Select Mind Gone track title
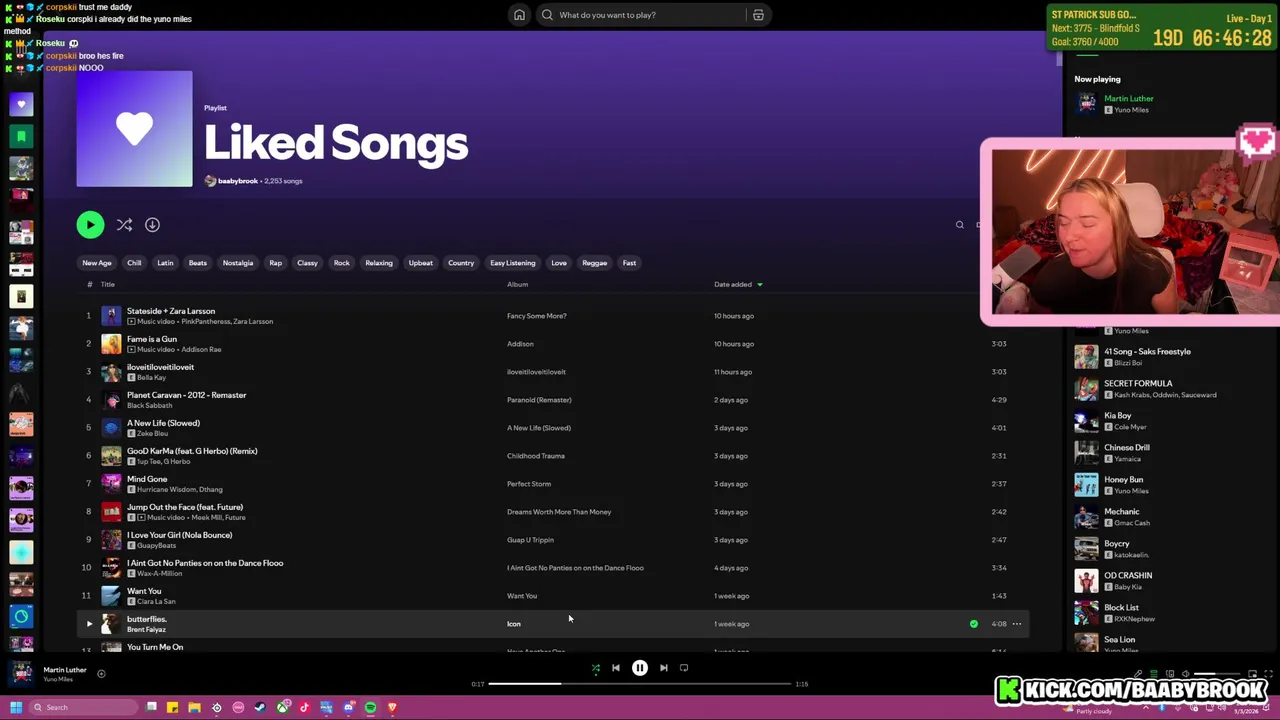This screenshot has width=1280, height=720. coord(147,479)
